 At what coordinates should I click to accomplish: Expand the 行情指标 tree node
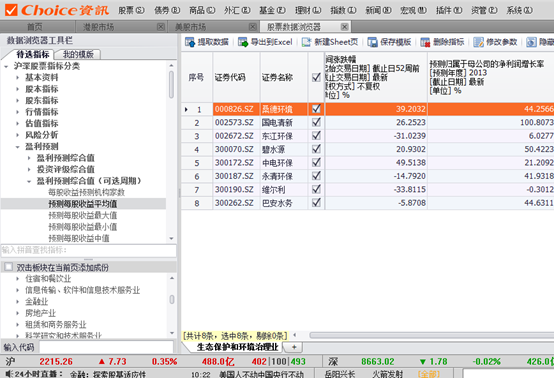tap(18, 112)
